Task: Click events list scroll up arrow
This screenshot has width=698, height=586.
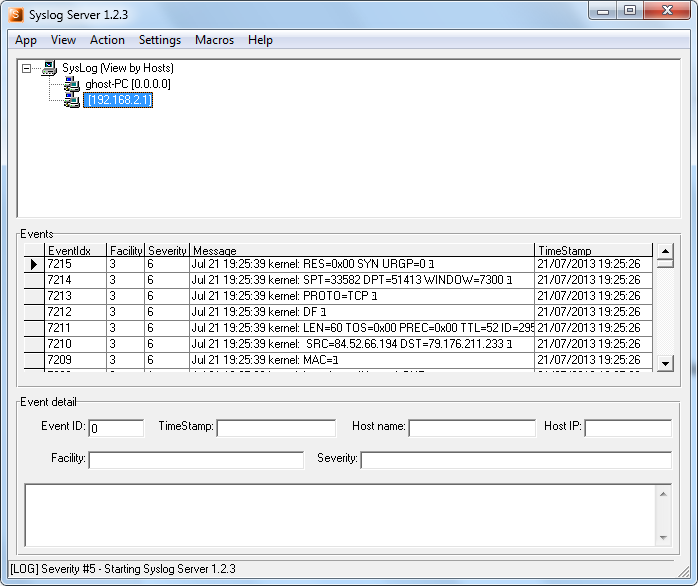Action: tap(665, 251)
